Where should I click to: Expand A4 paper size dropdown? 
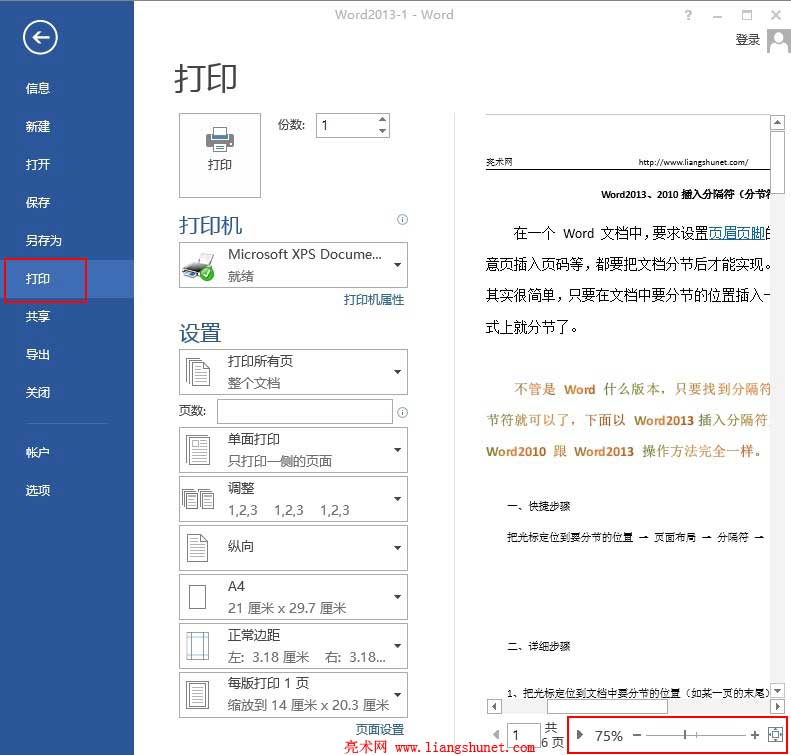click(293, 597)
